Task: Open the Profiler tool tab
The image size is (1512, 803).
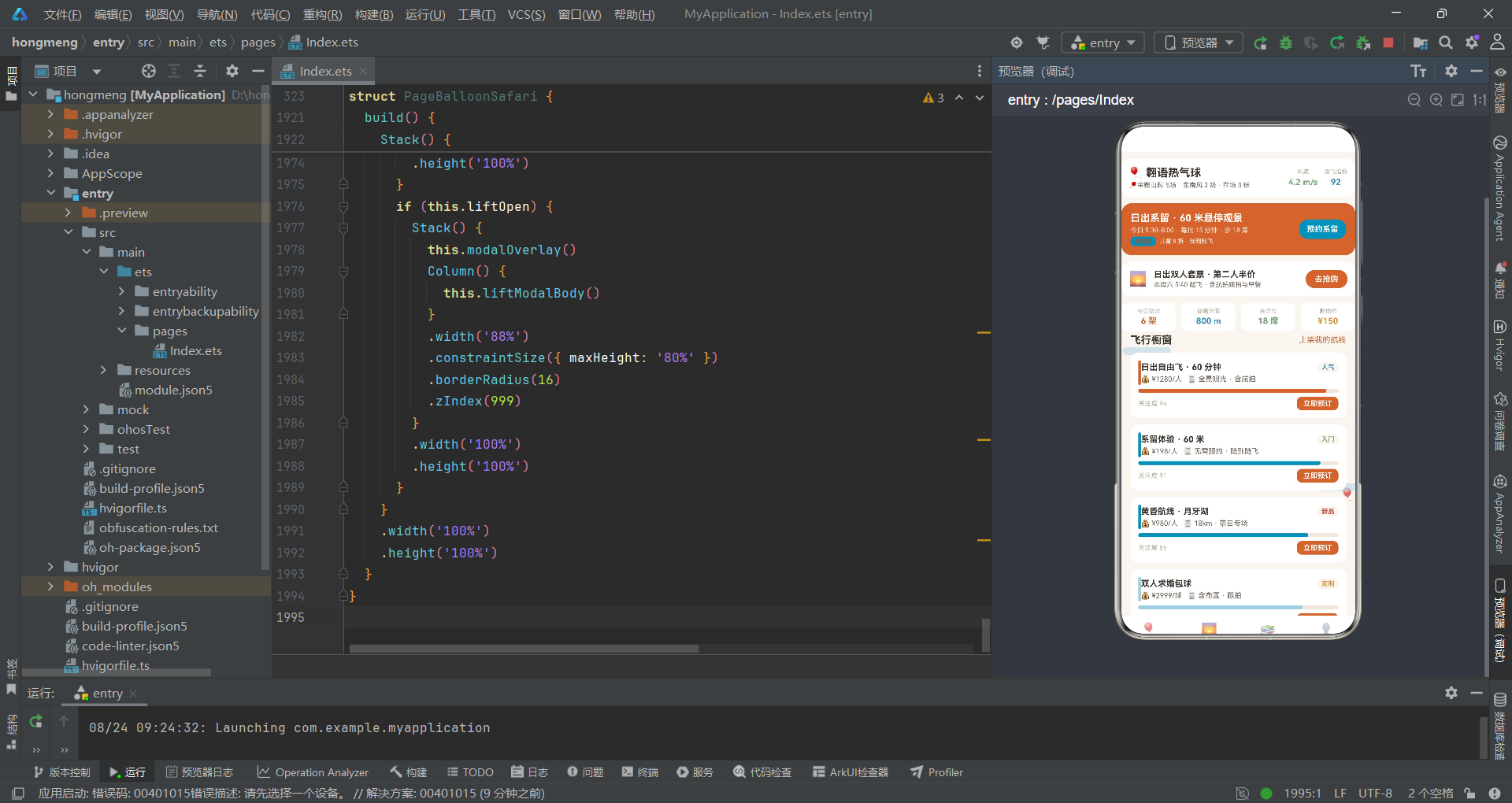Action: coord(936,772)
